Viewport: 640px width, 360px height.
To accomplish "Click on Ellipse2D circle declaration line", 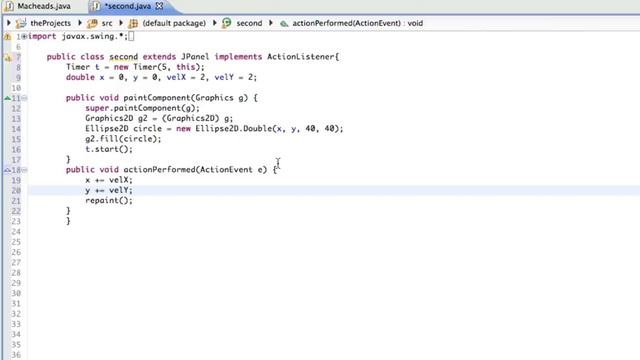I will pos(214,129).
